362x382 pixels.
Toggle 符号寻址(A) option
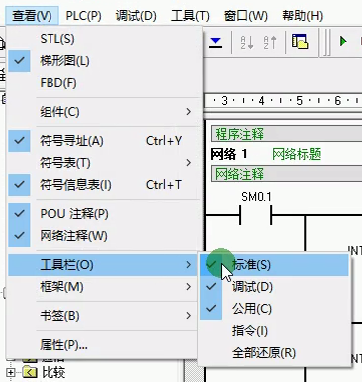[104, 141]
